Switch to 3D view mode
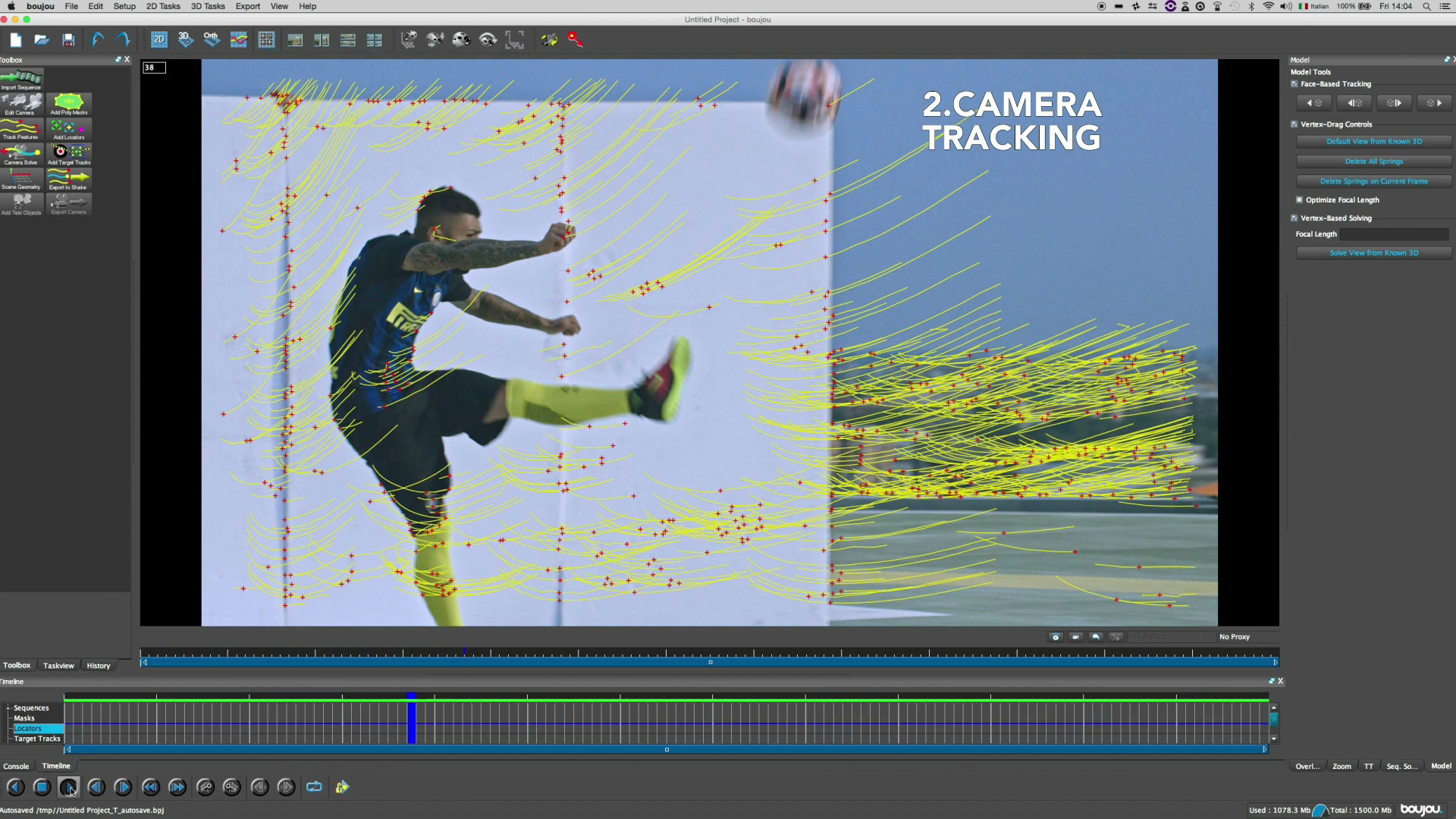 [x=185, y=39]
